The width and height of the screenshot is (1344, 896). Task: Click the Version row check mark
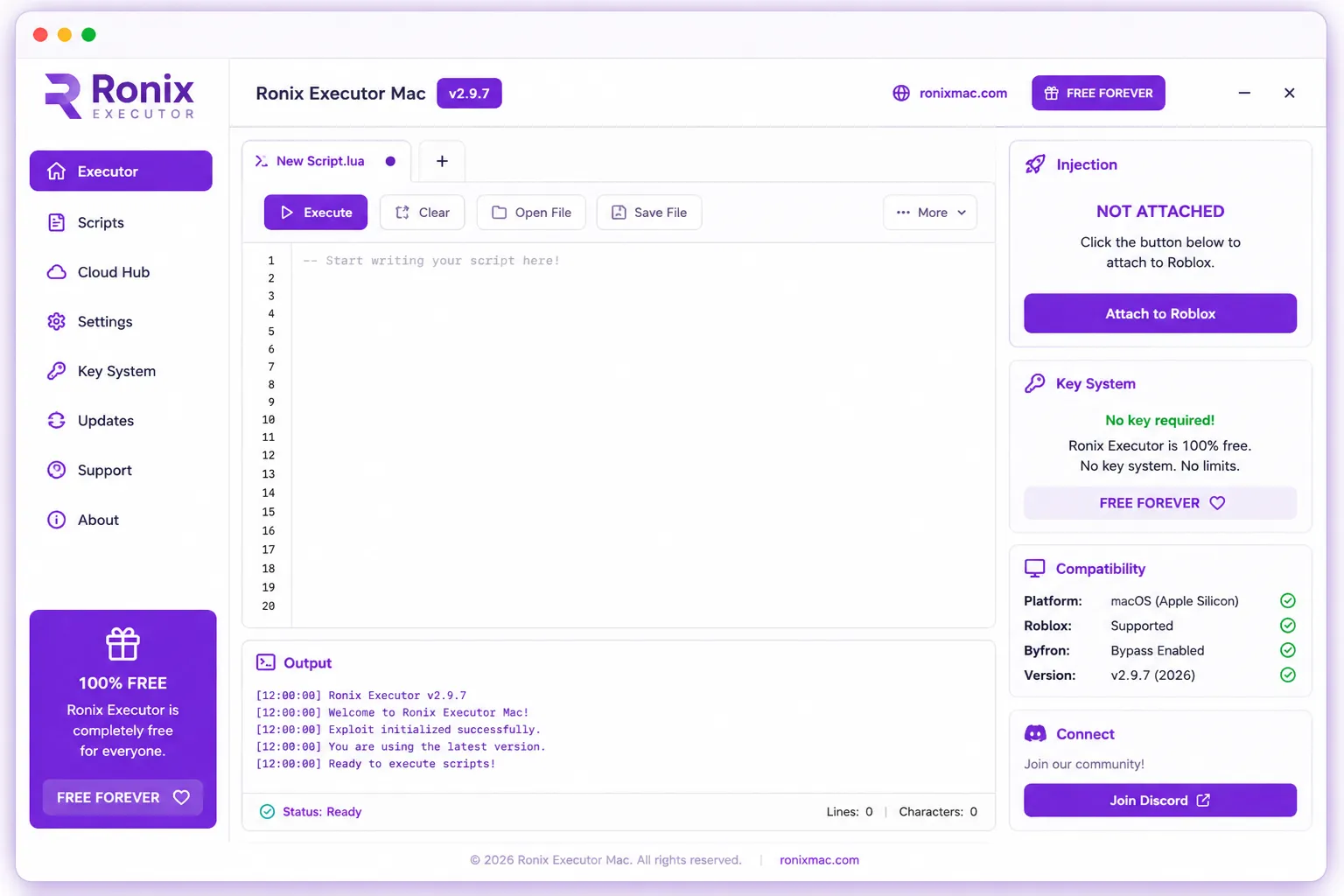coord(1288,675)
